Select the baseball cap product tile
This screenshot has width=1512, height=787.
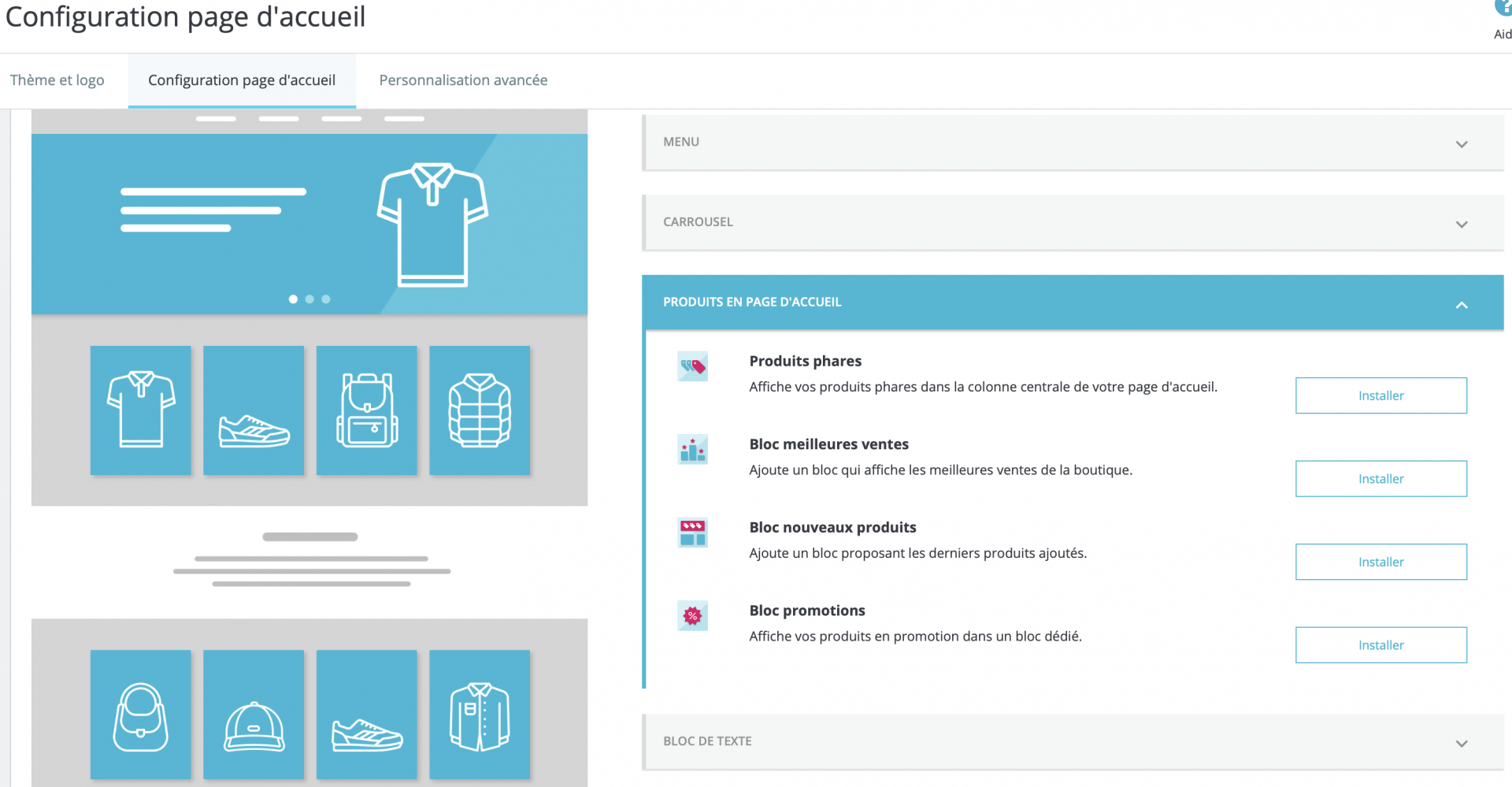[x=254, y=715]
